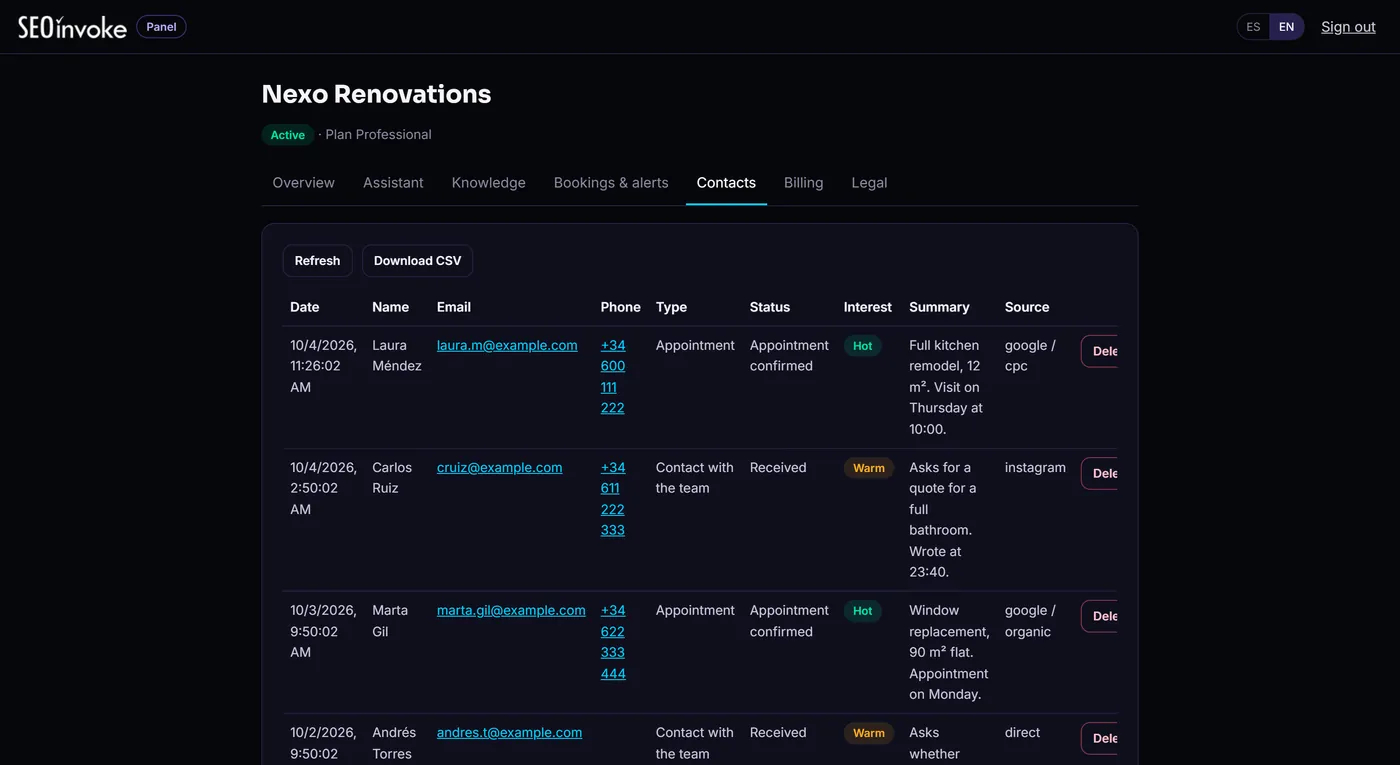Open the Legal tab

pyautogui.click(x=869, y=183)
